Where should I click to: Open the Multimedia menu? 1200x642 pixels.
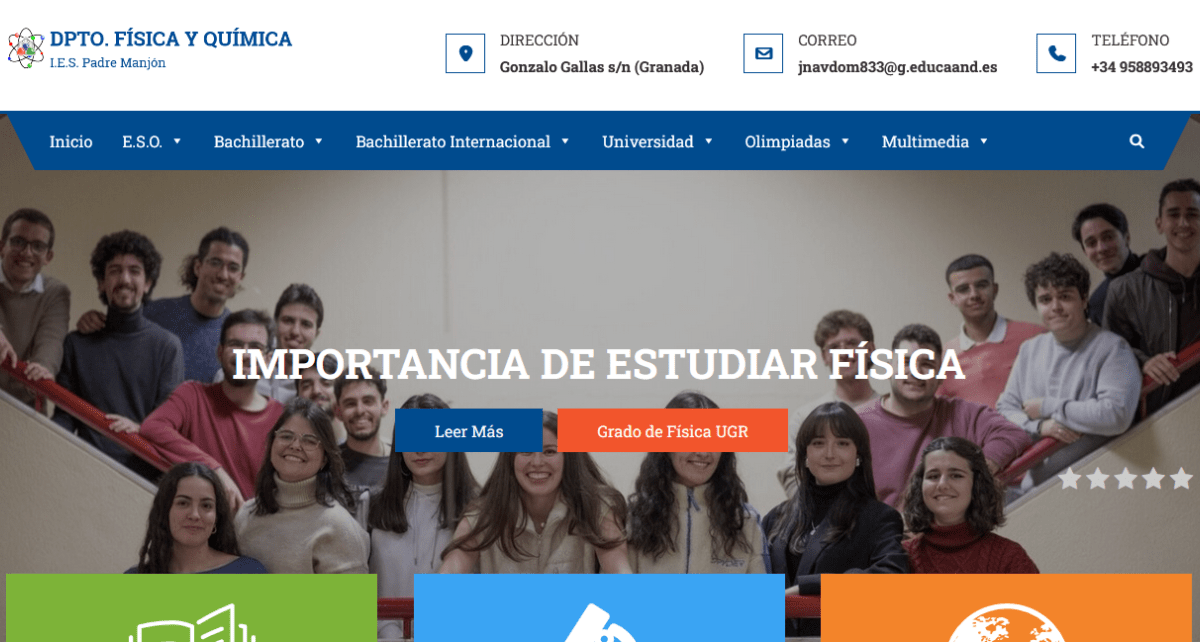click(x=935, y=142)
